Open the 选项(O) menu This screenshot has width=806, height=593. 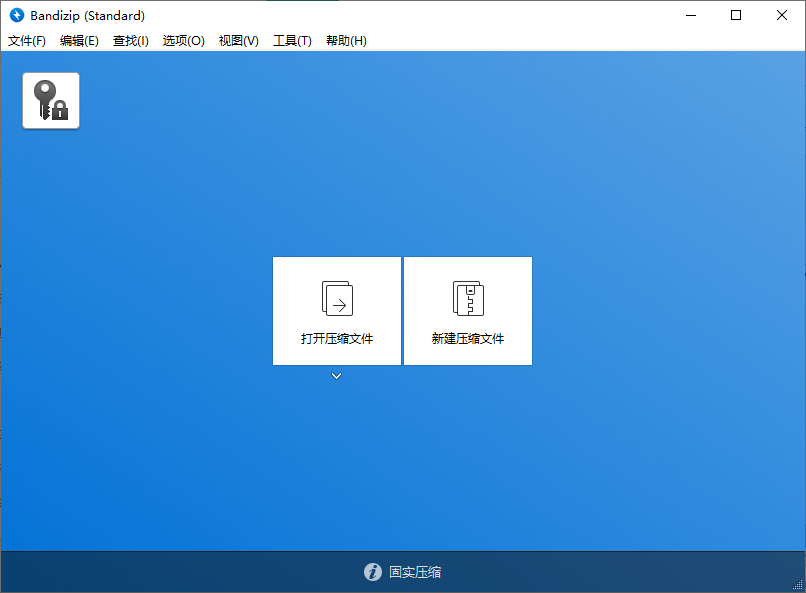tap(183, 41)
